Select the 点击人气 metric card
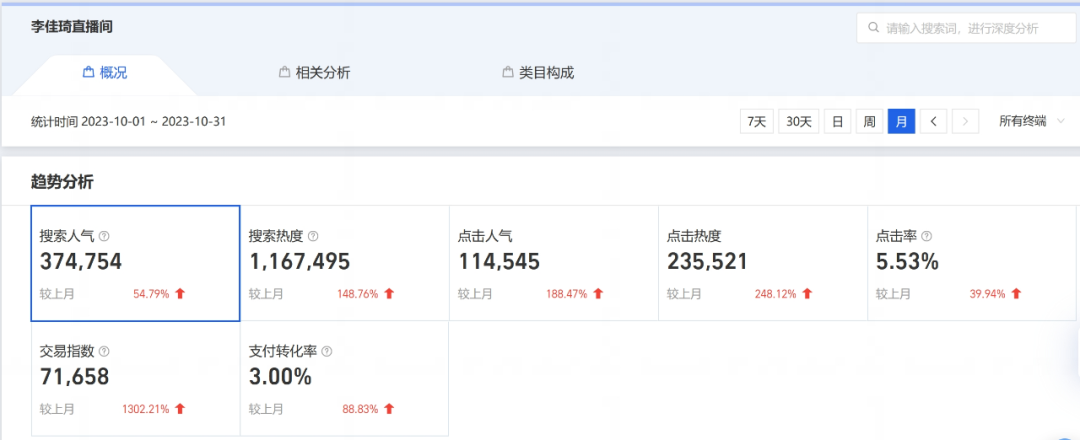Screen dimensions: 1080x440 click(554, 263)
